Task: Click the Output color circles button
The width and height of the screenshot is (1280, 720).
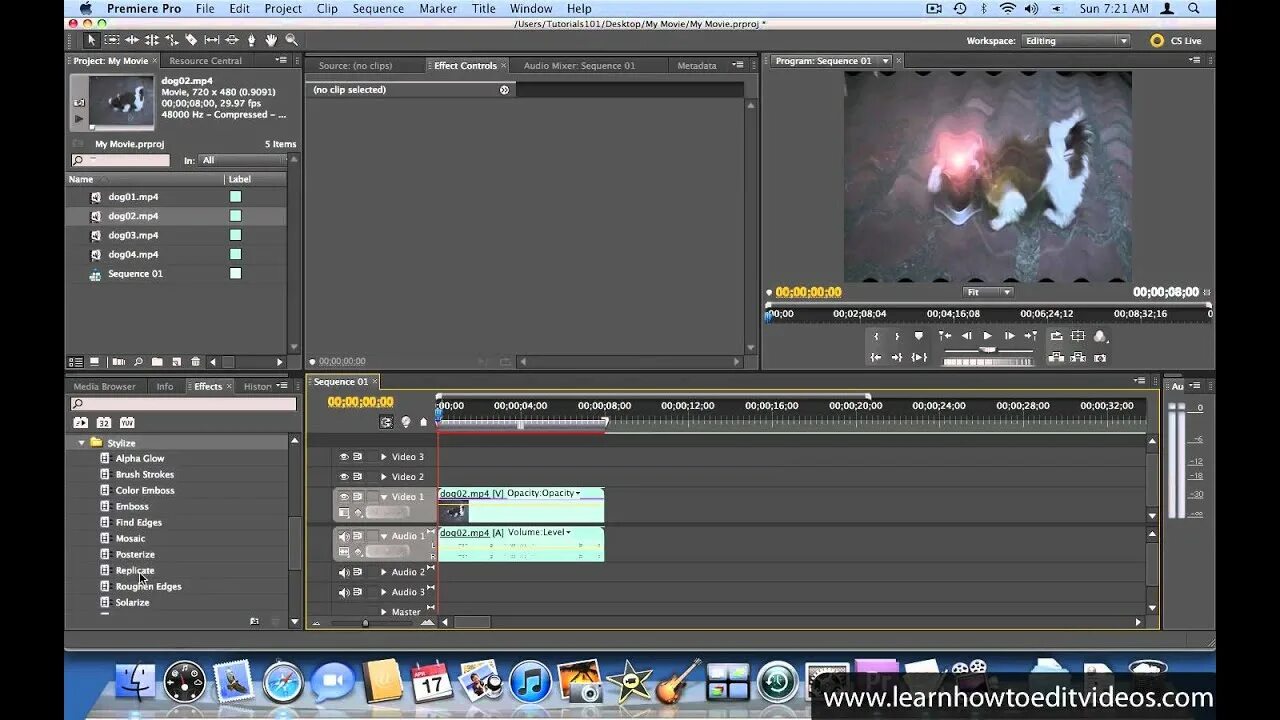Action: coord(1101,336)
